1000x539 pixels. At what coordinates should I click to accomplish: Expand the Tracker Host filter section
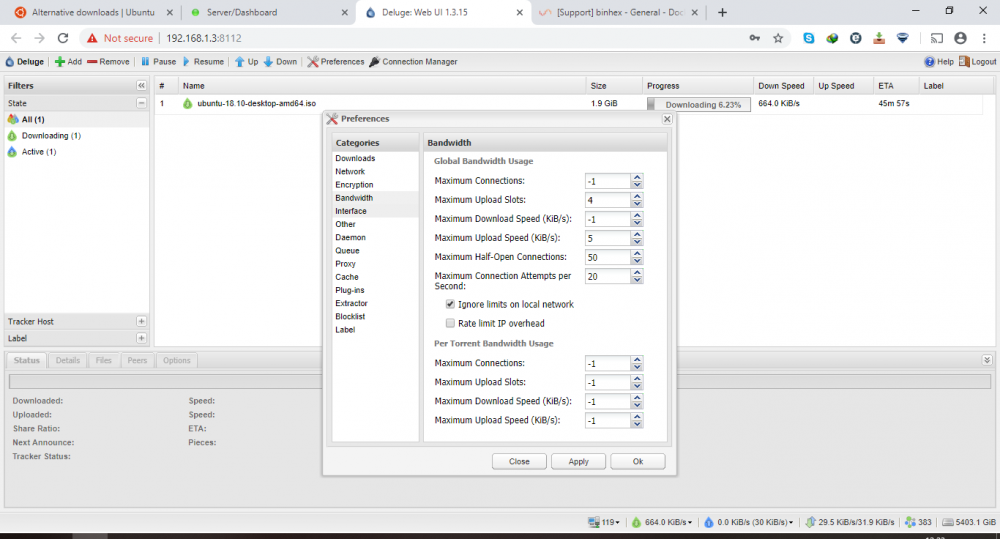click(x=141, y=321)
